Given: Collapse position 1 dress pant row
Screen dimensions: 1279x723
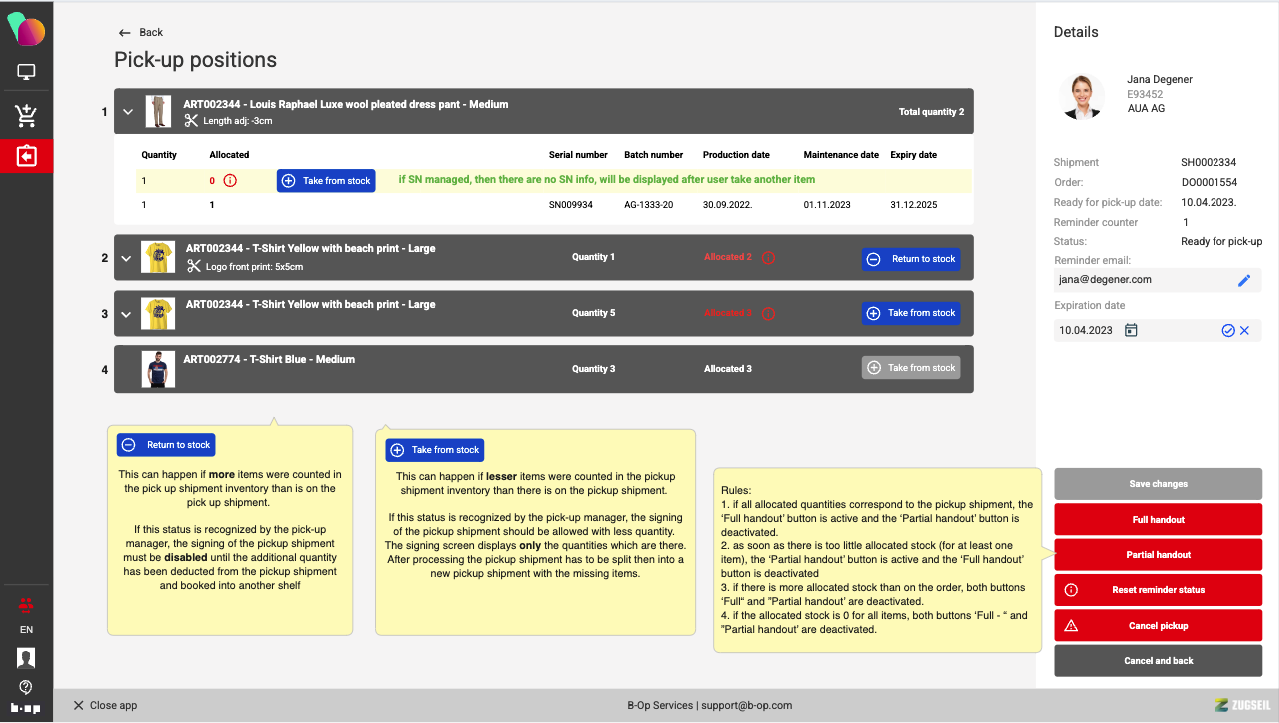Looking at the screenshot, I should coord(128,112).
